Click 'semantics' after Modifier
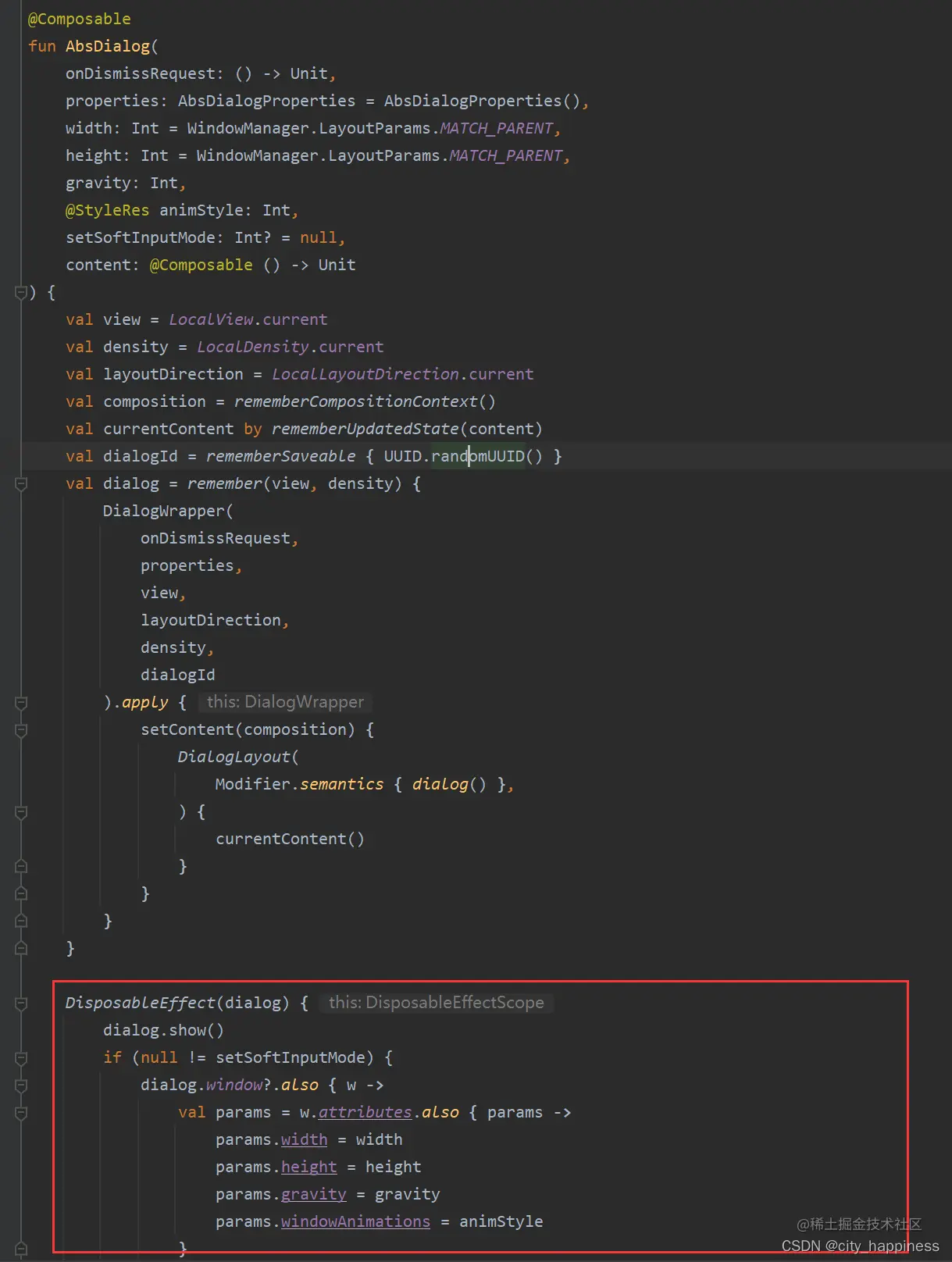952x1262 pixels. [x=342, y=784]
